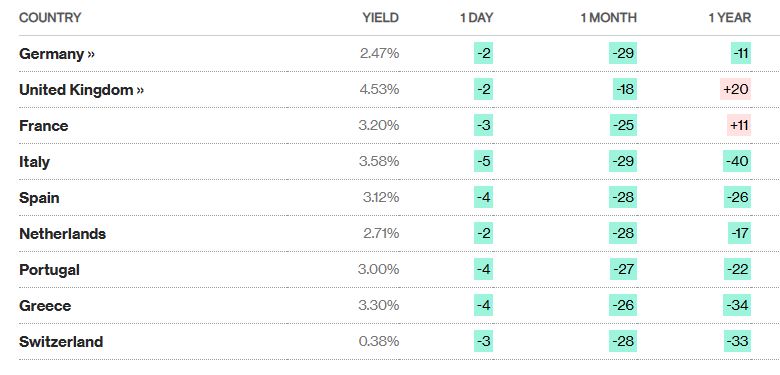780x375 pixels.
Task: Select the Netherlands row label
Action: coord(62,234)
